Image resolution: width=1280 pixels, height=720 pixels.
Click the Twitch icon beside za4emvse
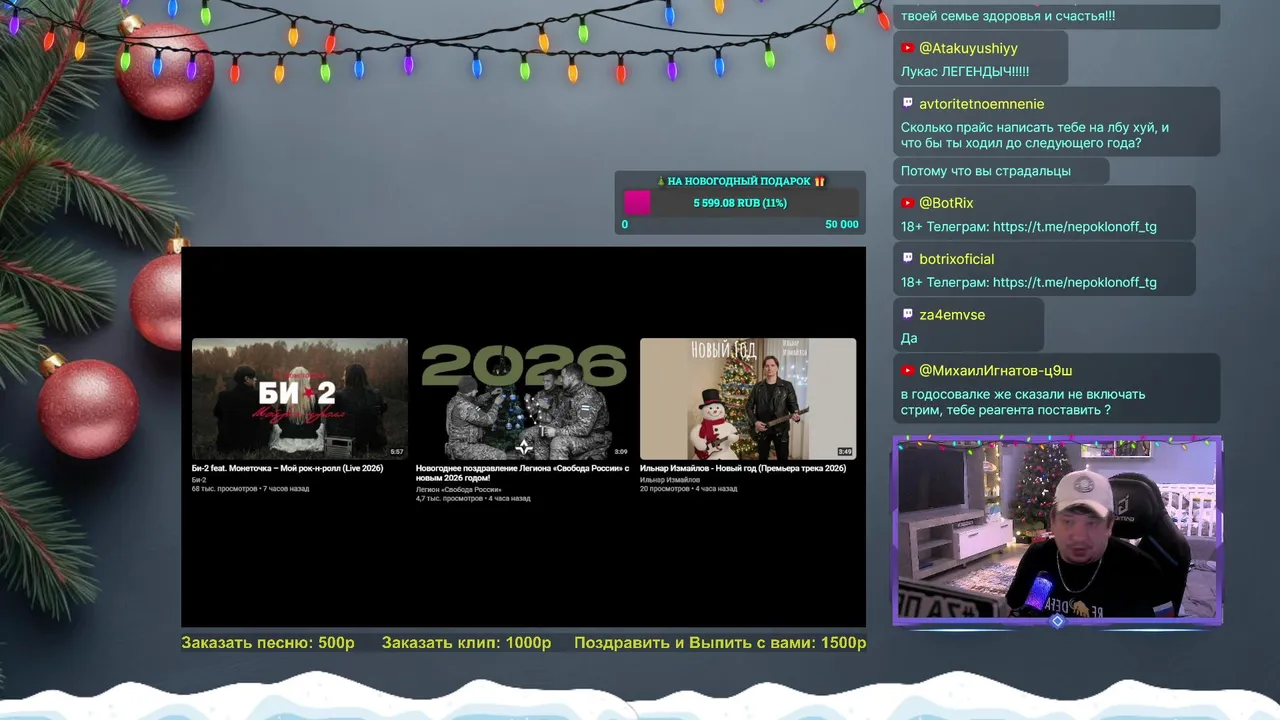coord(907,314)
